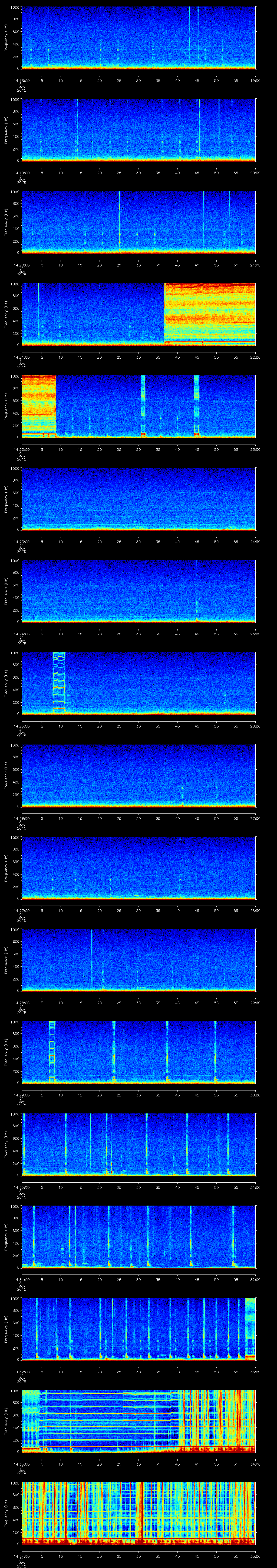Click the 35:00 end time label
277x1568 pixels.
tap(256, 1556)
